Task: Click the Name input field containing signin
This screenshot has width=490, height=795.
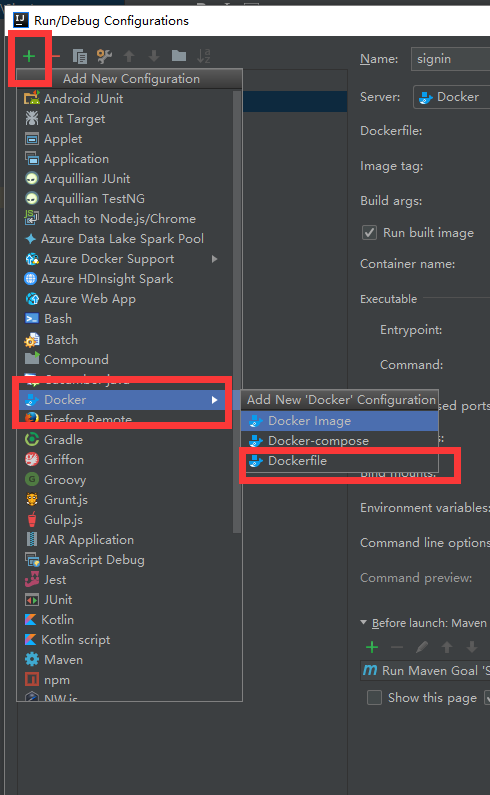Action: tap(450, 59)
